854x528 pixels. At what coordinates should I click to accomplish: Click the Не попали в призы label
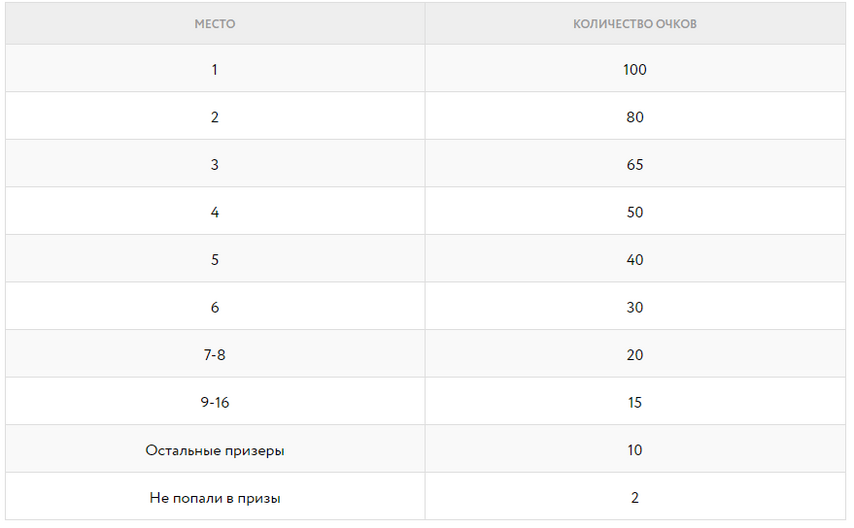coord(215,497)
